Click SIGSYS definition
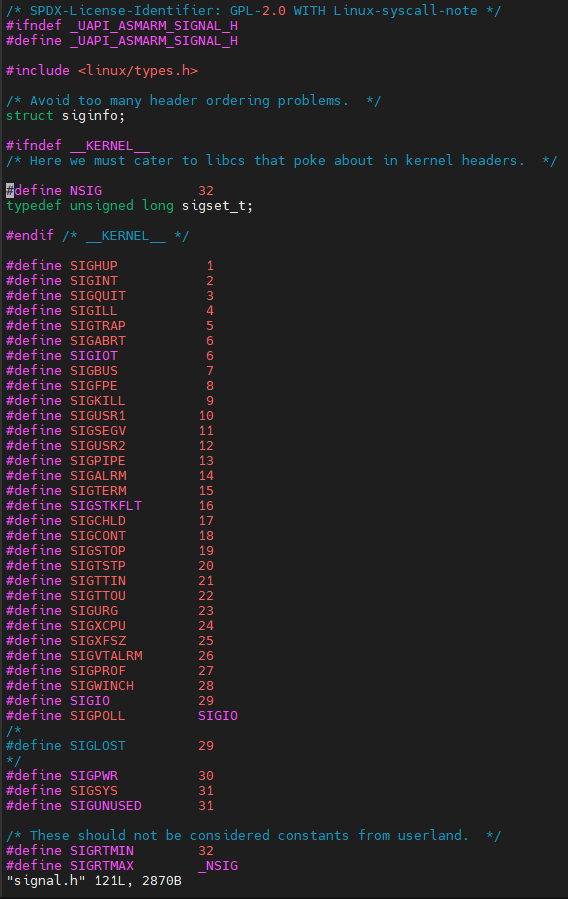 [110, 790]
